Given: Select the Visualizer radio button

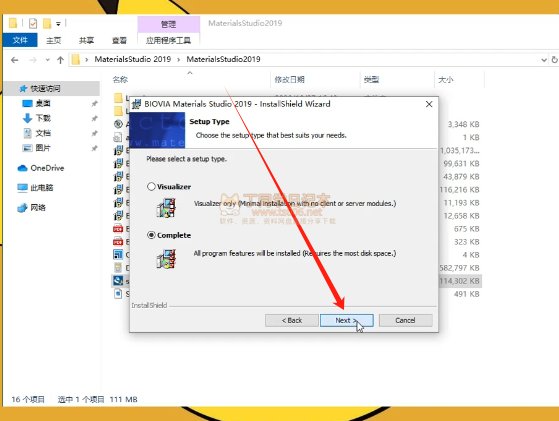Looking at the screenshot, I should pos(151,186).
